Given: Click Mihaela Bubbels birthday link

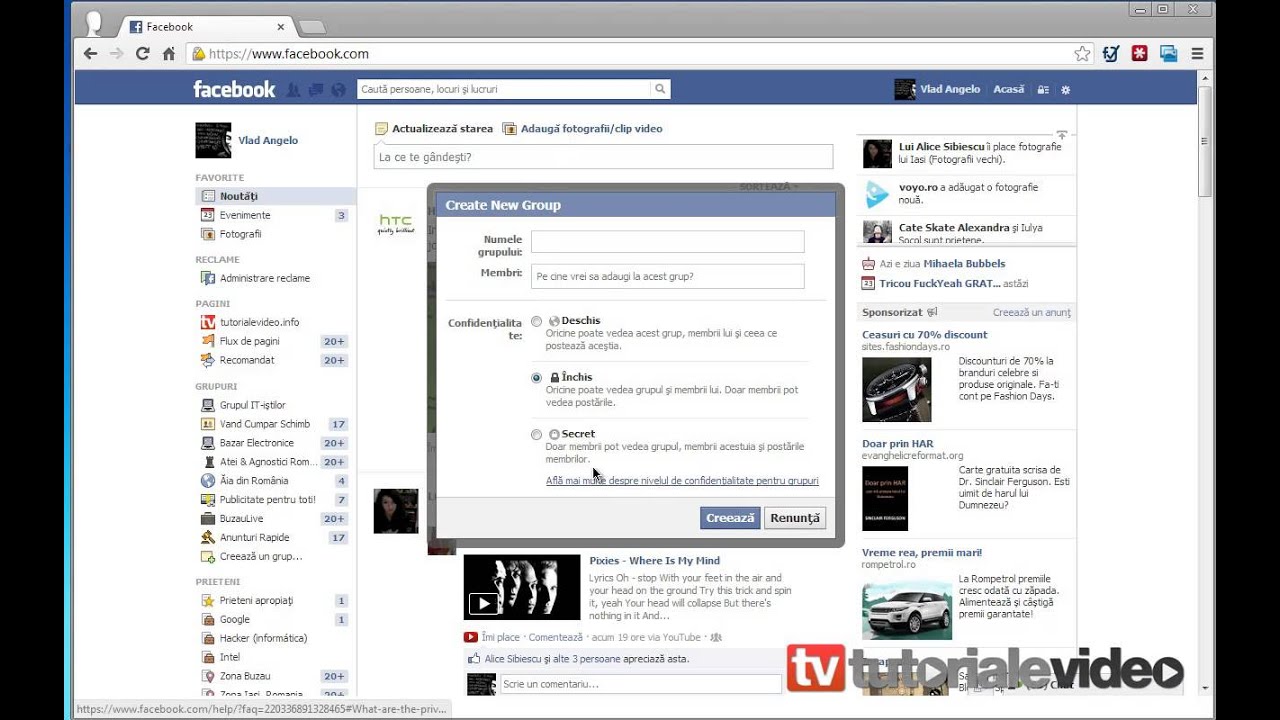Looking at the screenshot, I should pos(964,264).
